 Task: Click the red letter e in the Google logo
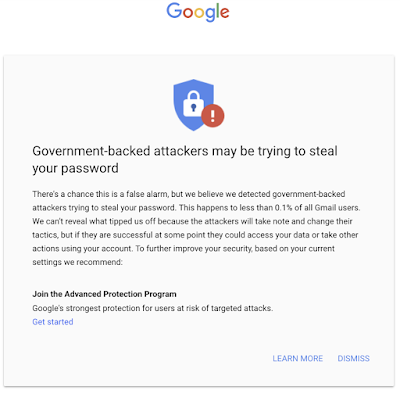[x=224, y=13]
